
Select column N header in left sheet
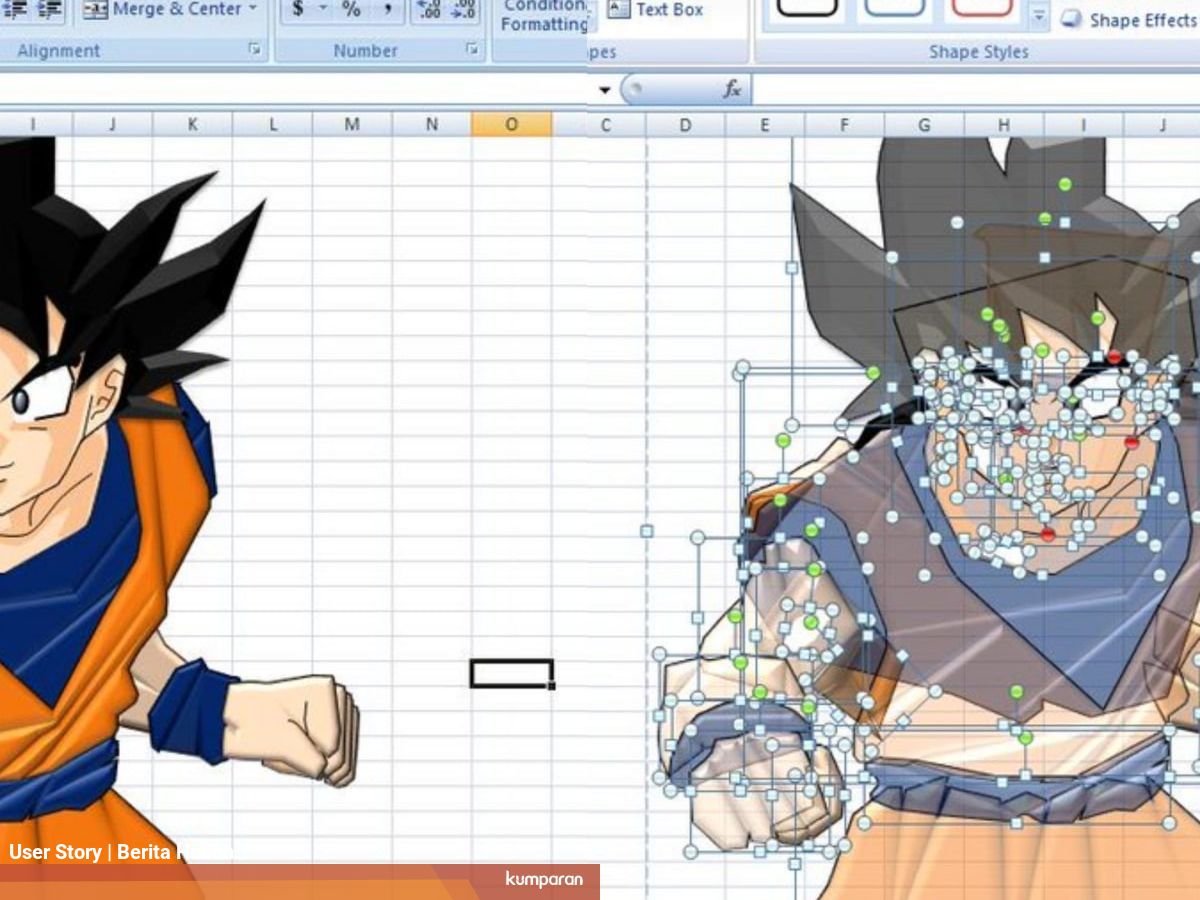(431, 124)
